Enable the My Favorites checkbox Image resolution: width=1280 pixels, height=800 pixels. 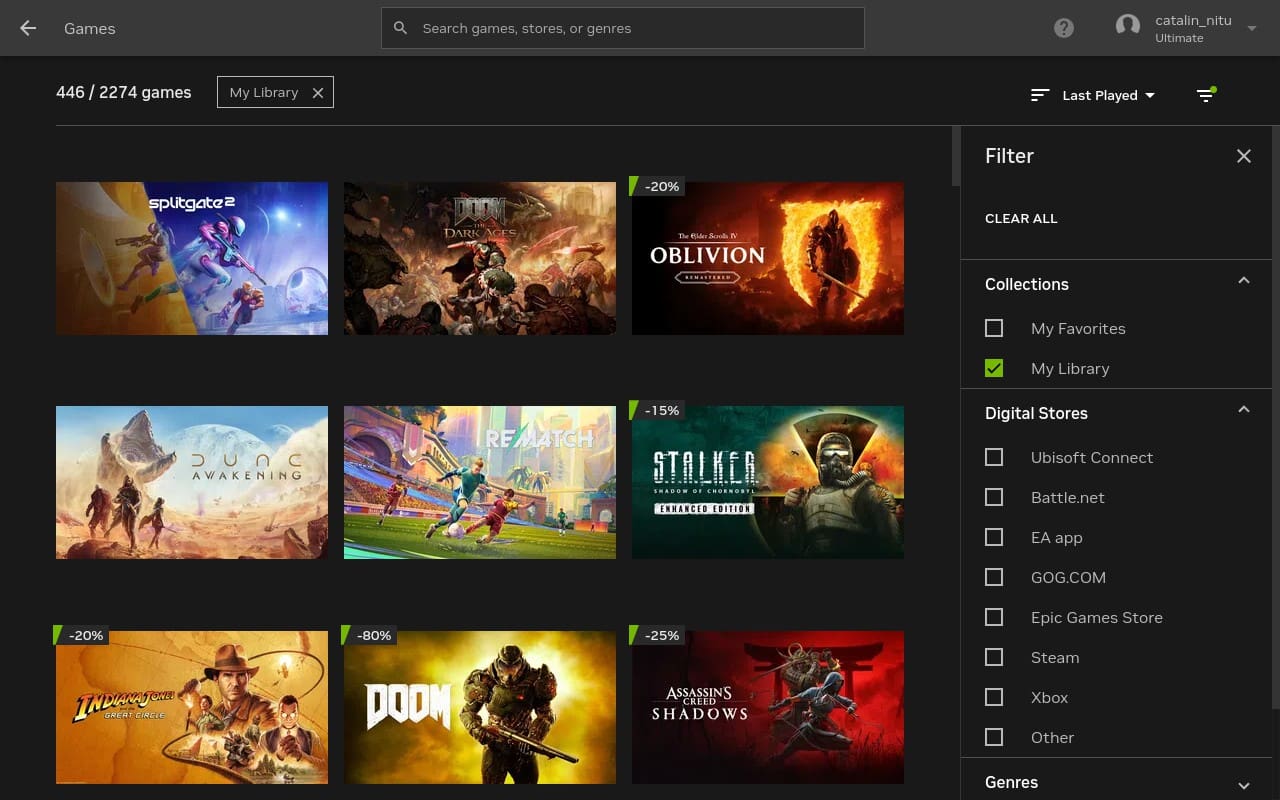point(994,328)
